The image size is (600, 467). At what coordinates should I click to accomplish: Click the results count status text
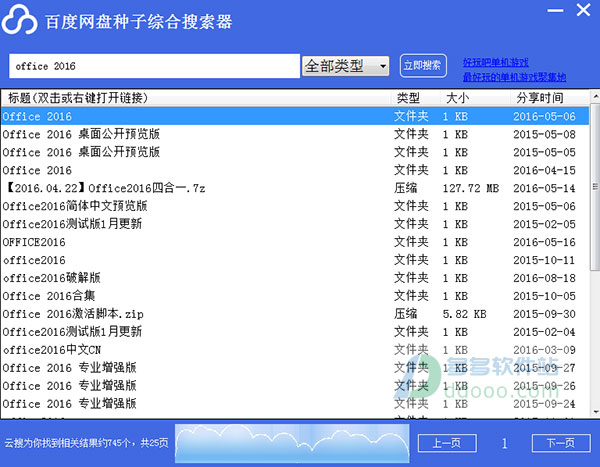[86, 443]
